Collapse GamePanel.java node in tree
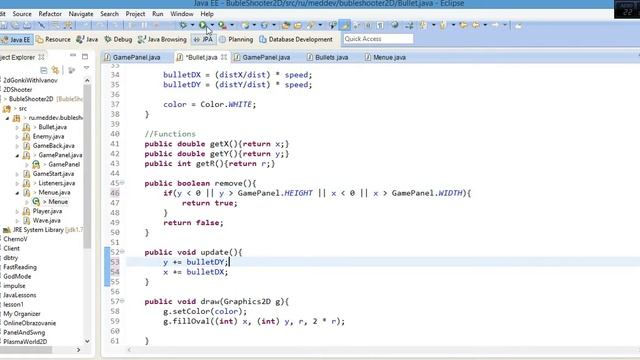 (17, 156)
